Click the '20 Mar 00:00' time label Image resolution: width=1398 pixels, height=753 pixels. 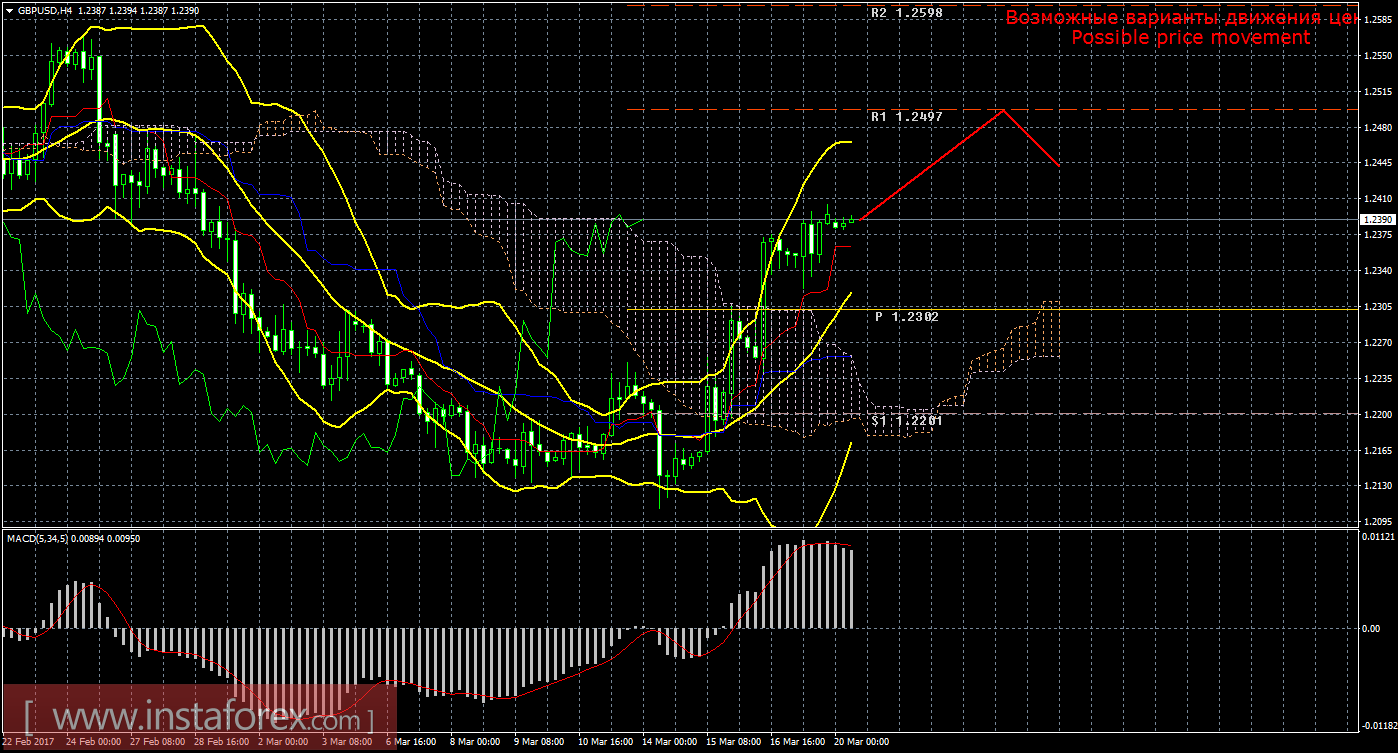pos(861,743)
